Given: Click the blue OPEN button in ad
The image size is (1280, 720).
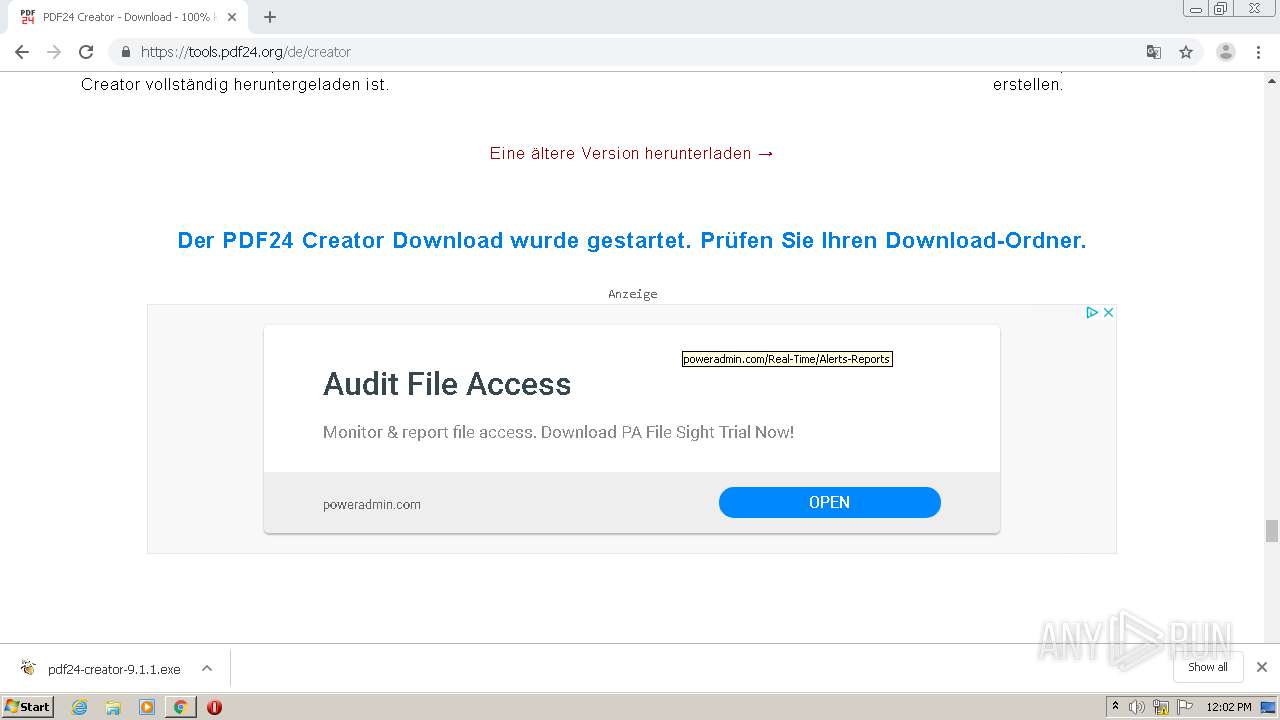Looking at the screenshot, I should (830, 502).
